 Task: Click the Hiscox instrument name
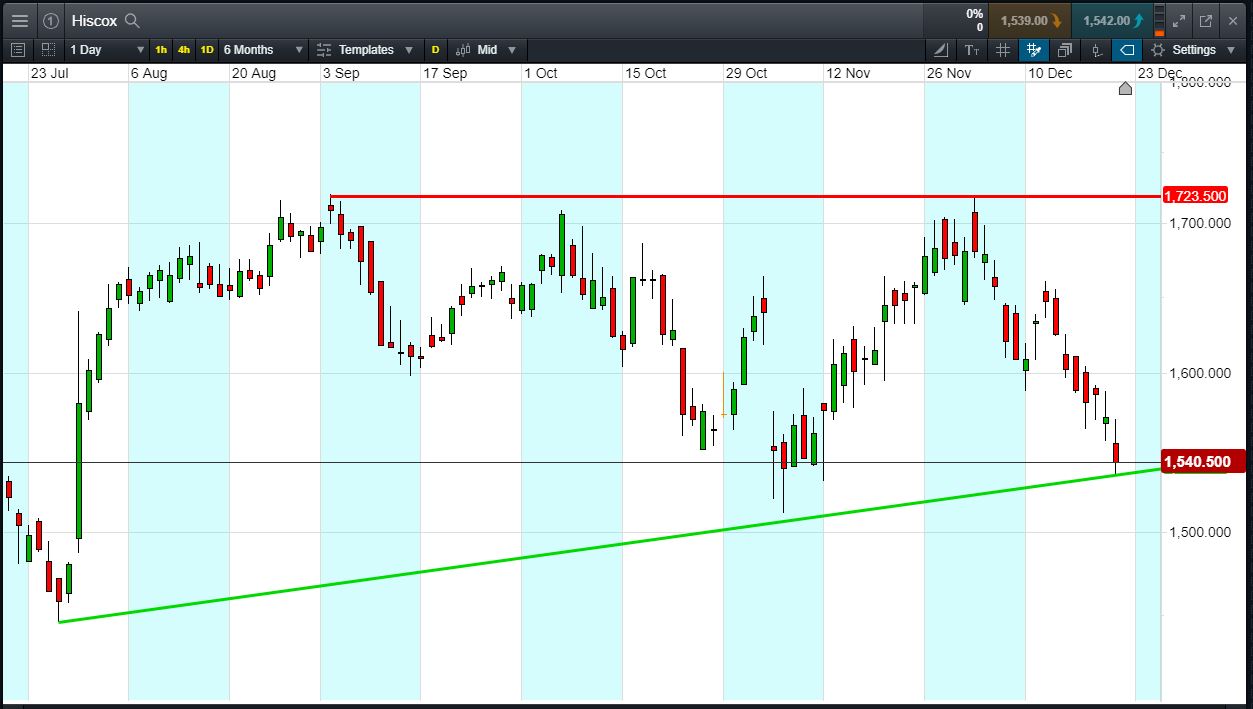click(95, 20)
